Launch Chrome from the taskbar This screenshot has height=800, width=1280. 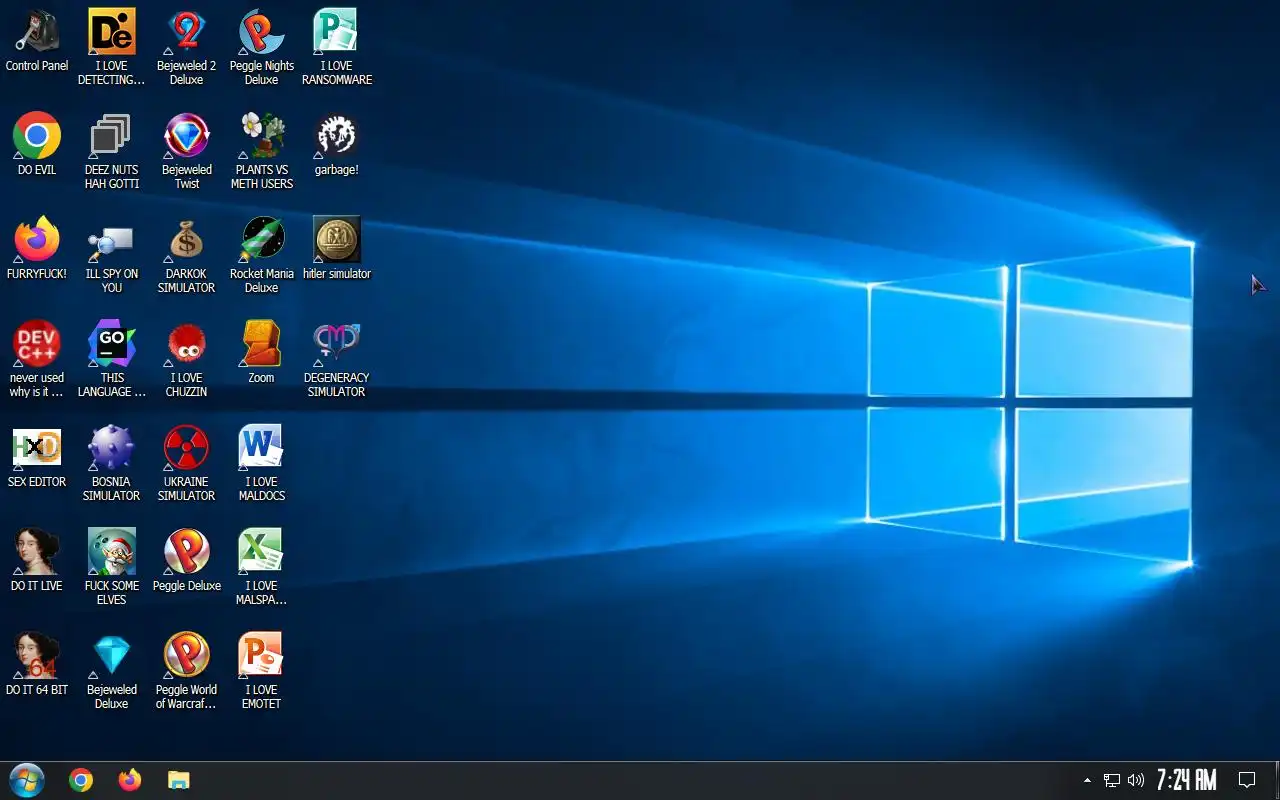click(x=81, y=780)
